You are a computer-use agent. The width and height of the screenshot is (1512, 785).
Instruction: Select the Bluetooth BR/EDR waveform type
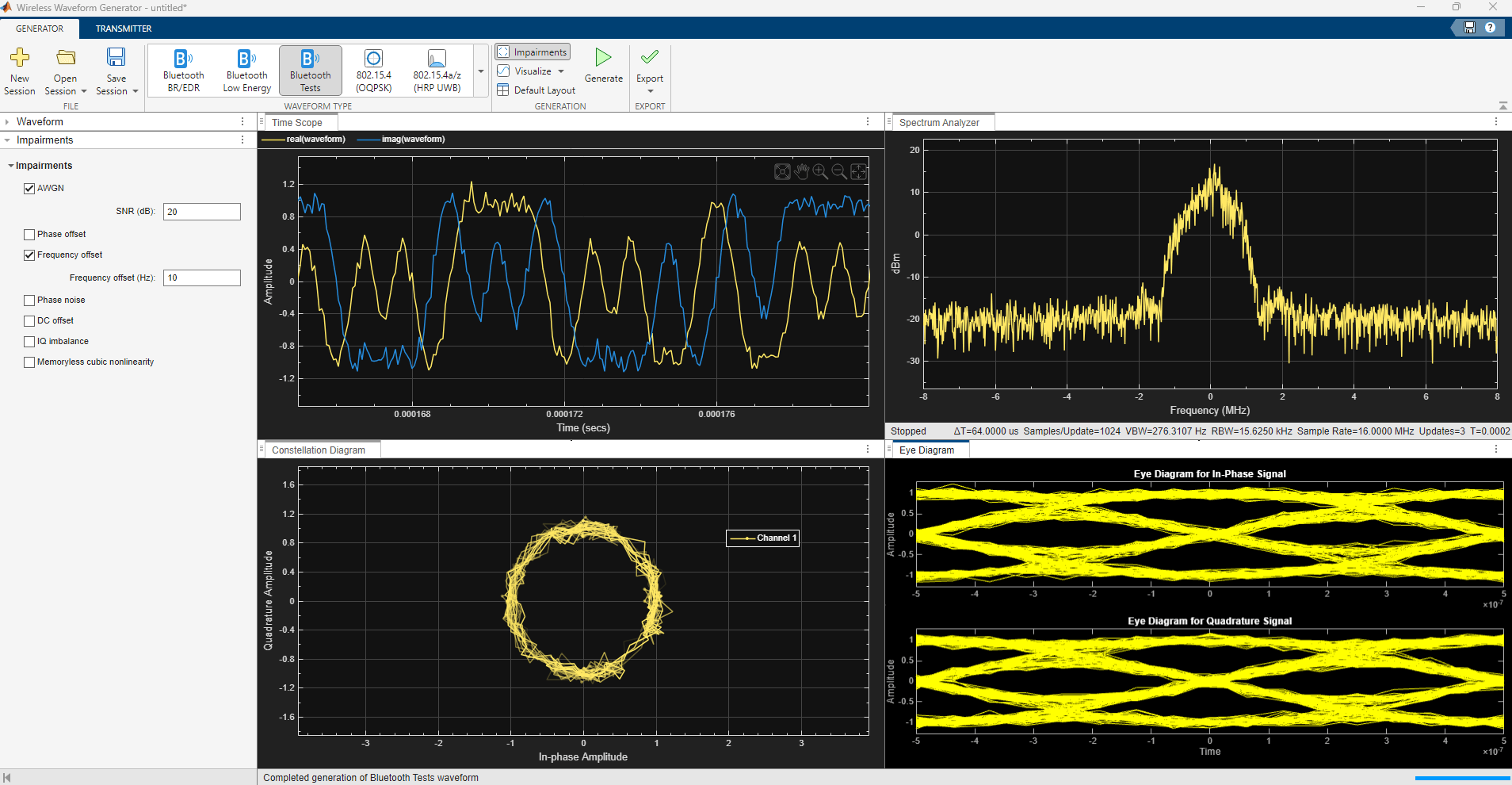tap(183, 70)
